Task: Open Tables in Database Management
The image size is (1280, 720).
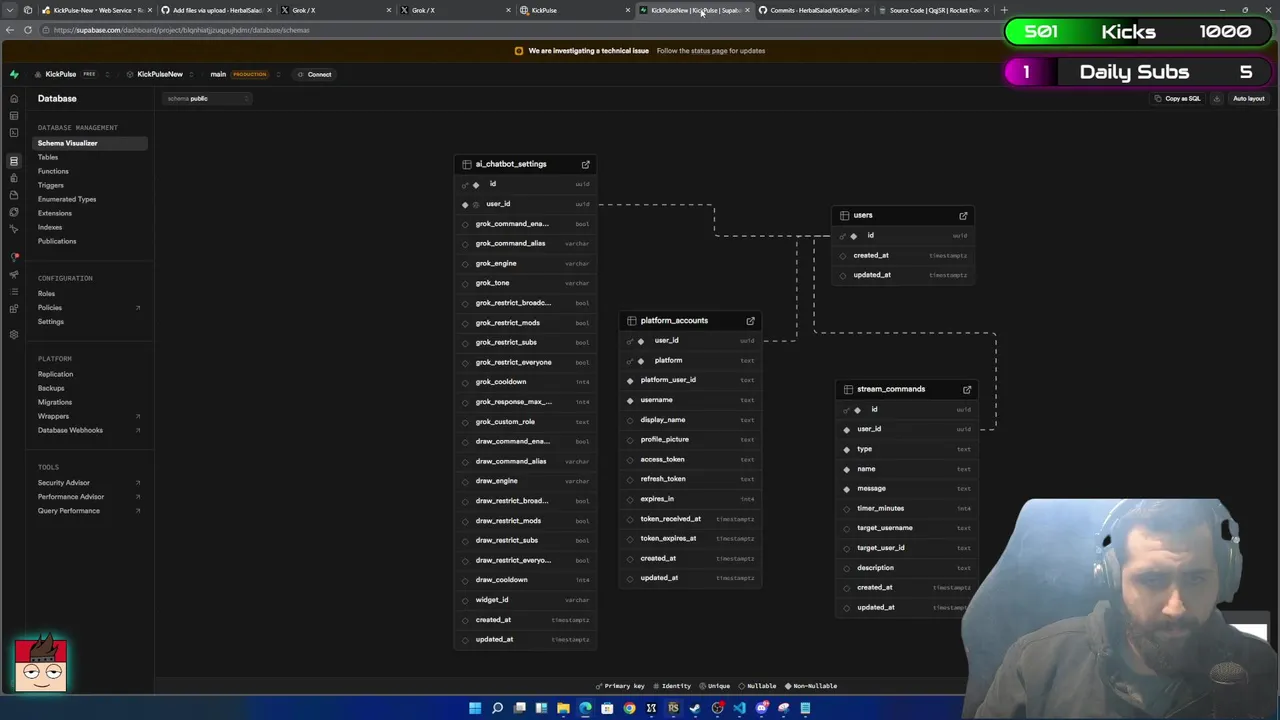Action: click(x=48, y=157)
